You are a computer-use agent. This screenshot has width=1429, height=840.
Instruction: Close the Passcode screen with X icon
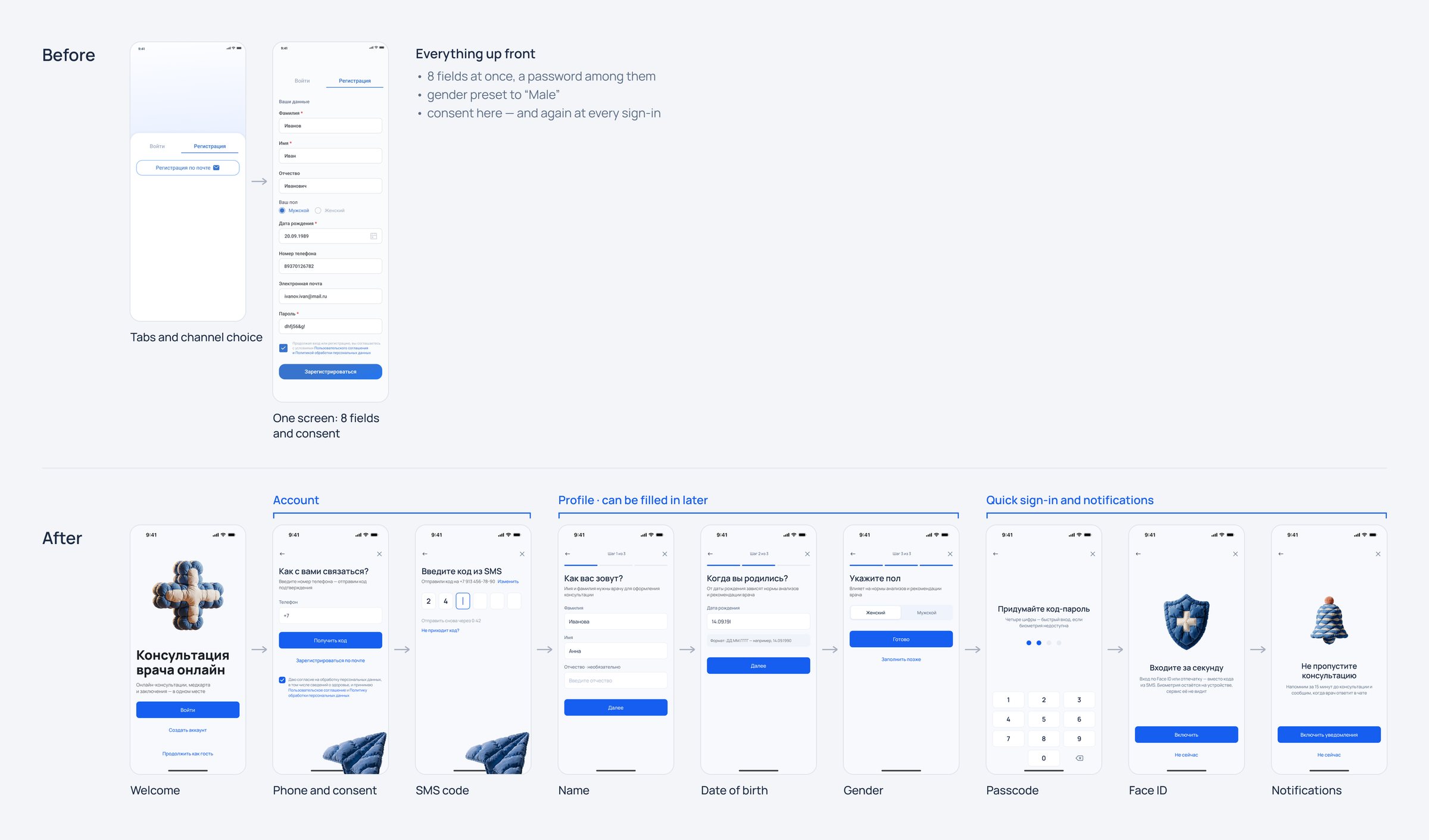pos(1093,554)
